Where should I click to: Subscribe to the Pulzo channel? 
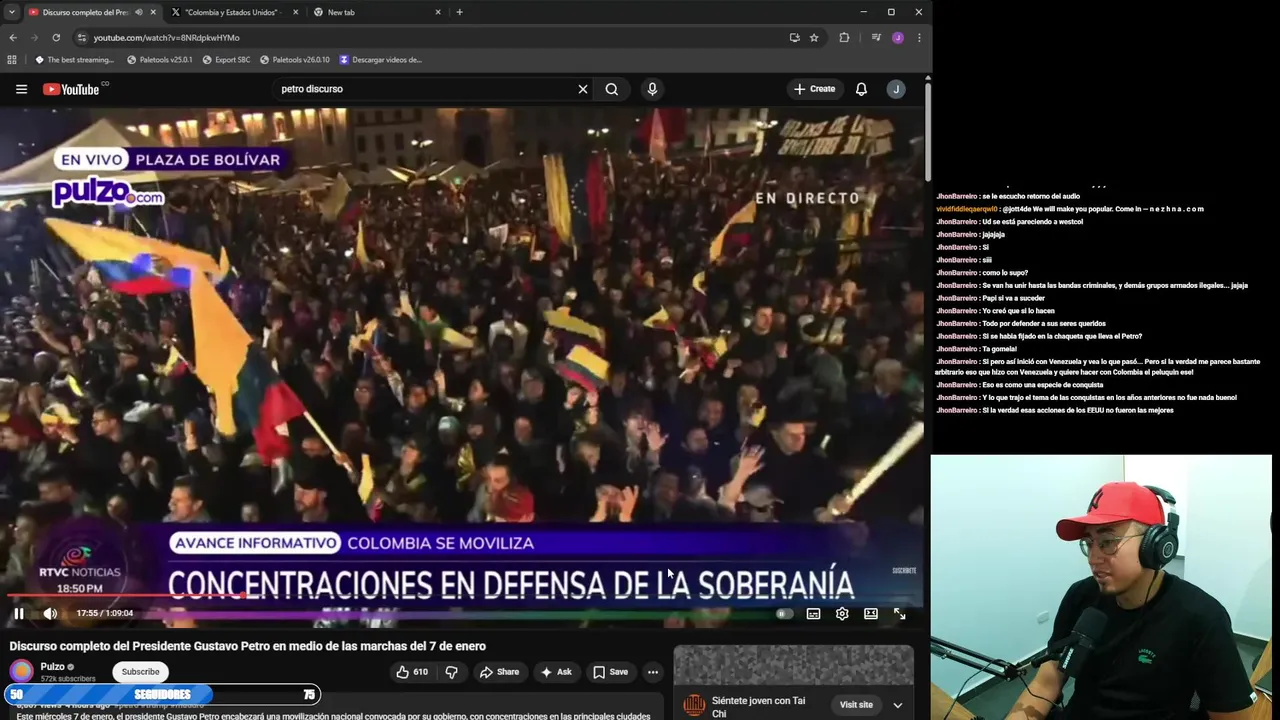140,672
